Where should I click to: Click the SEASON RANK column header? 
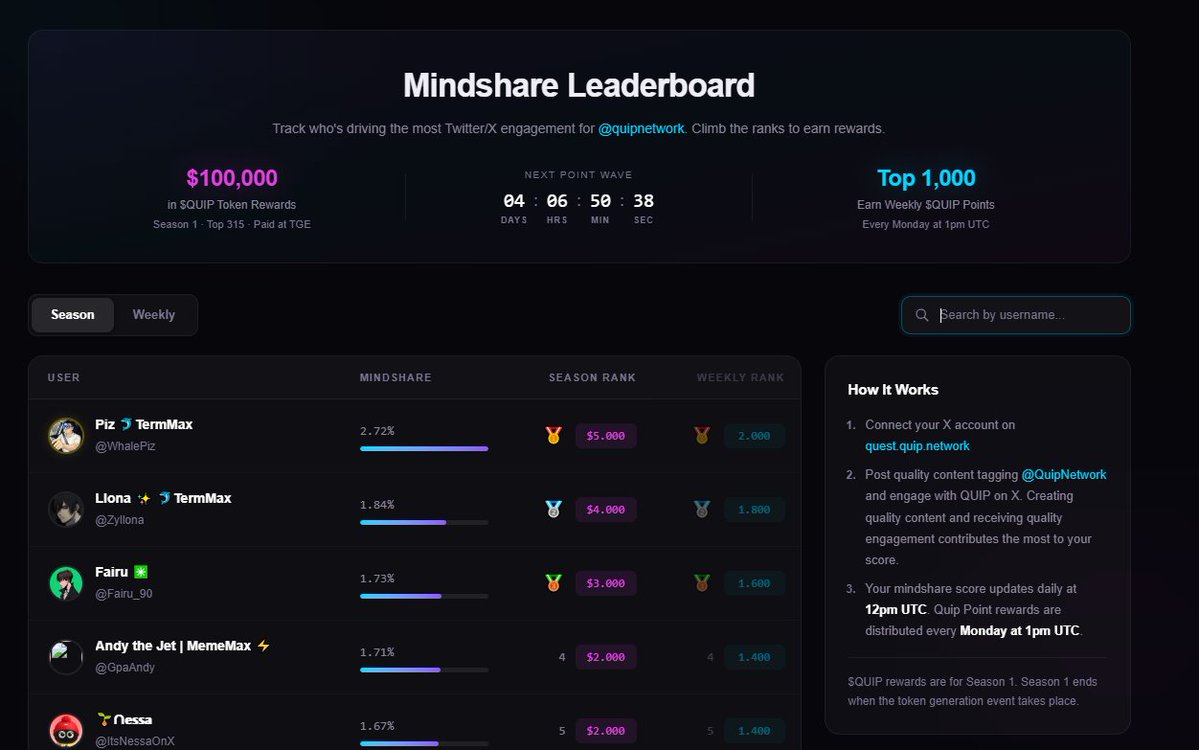pos(592,378)
